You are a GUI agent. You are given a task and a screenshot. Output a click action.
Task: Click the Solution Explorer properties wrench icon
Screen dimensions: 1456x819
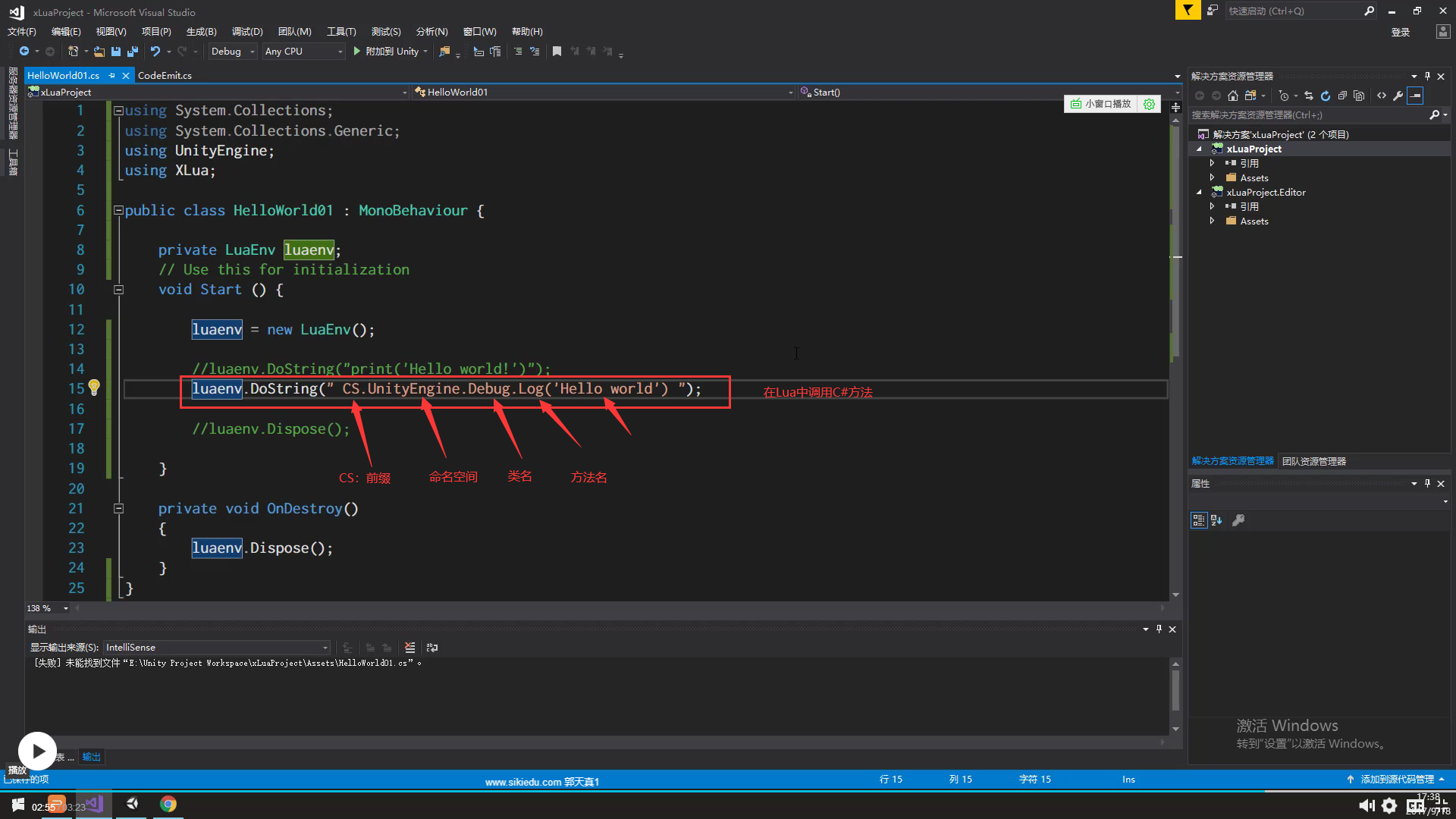coord(1398,96)
